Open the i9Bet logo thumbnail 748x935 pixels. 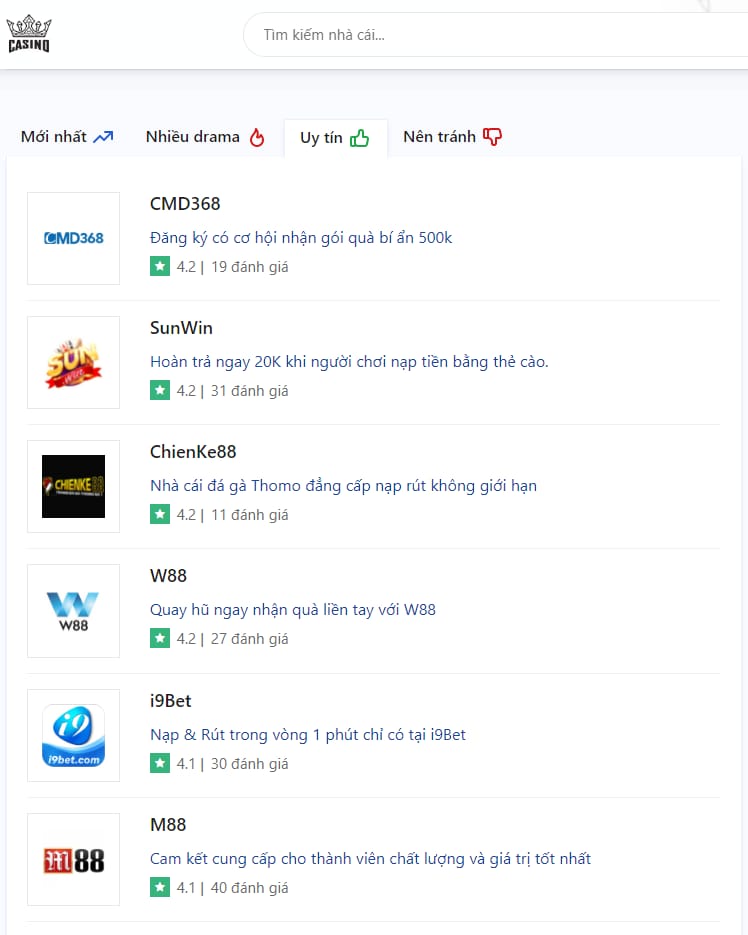point(73,735)
